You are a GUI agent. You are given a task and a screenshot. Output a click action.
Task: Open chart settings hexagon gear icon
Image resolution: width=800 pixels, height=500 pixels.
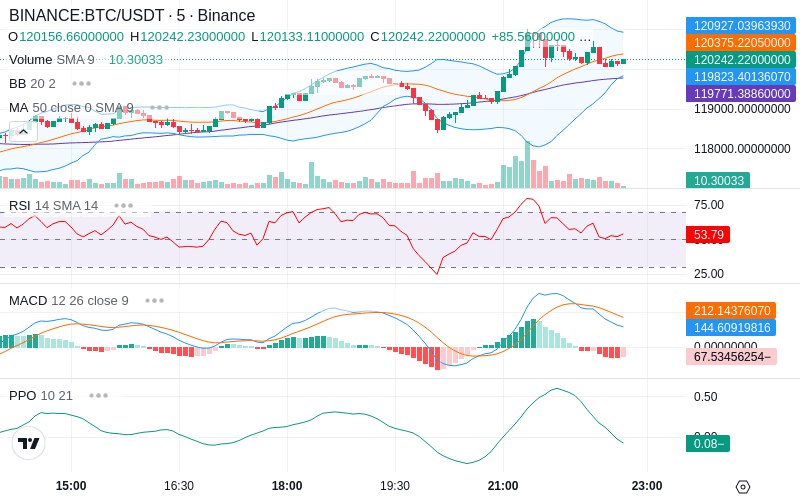743,487
